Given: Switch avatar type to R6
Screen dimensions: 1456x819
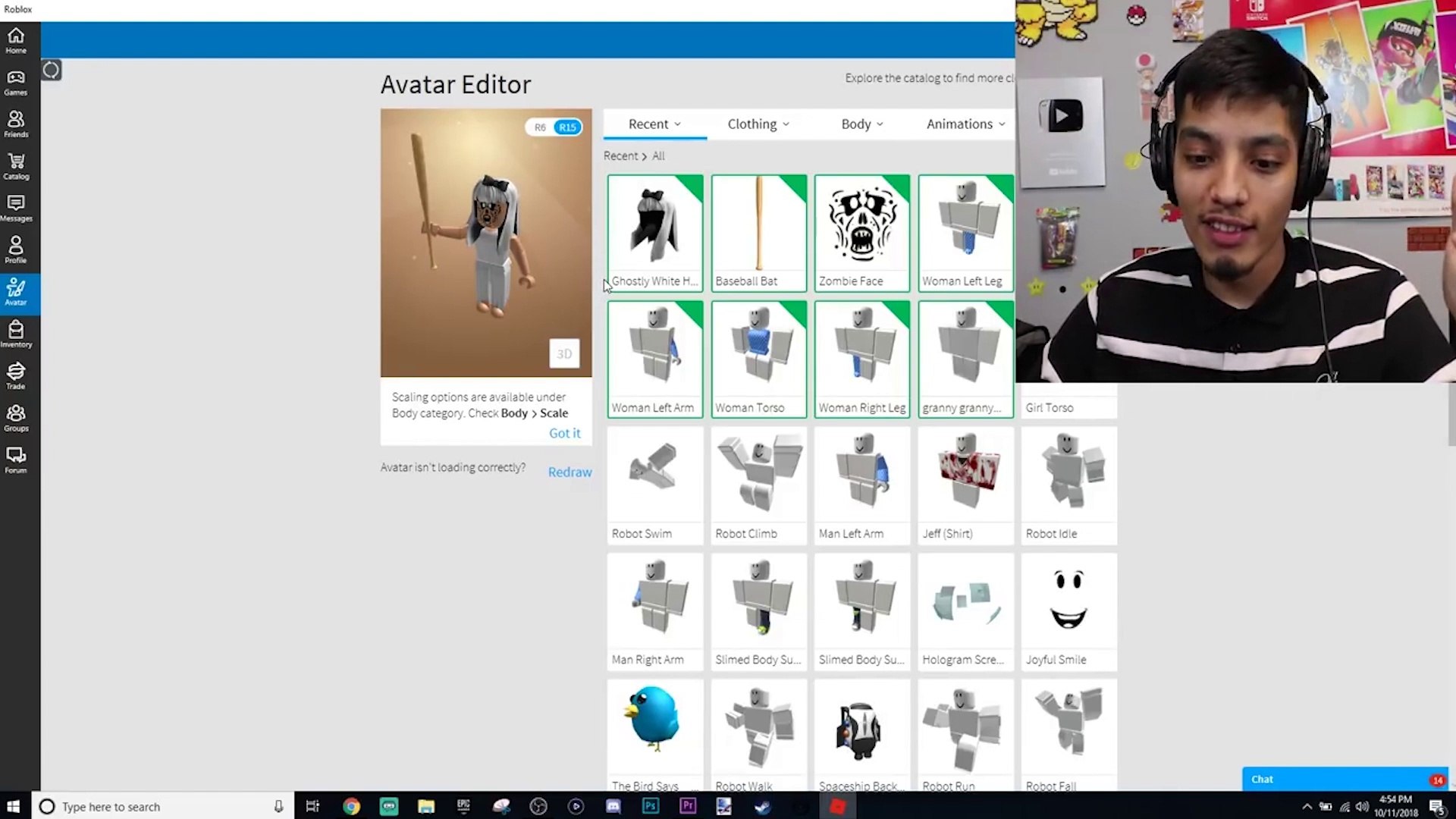Looking at the screenshot, I should pyautogui.click(x=540, y=127).
